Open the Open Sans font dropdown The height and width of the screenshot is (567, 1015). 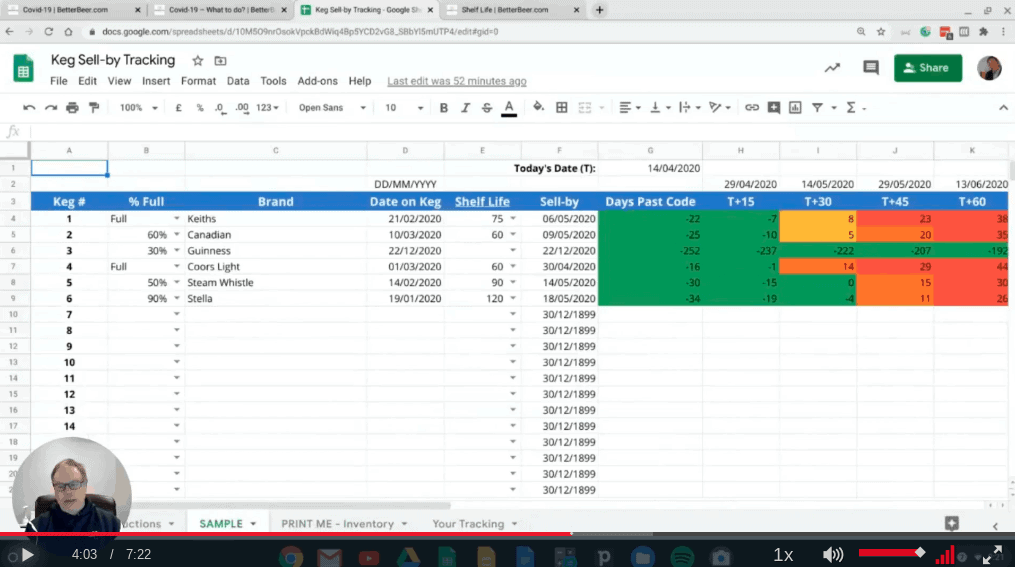tap(331, 107)
